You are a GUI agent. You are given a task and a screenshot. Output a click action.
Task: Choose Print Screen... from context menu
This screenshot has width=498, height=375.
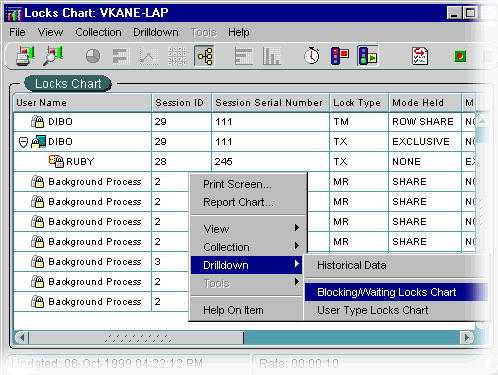click(248, 184)
